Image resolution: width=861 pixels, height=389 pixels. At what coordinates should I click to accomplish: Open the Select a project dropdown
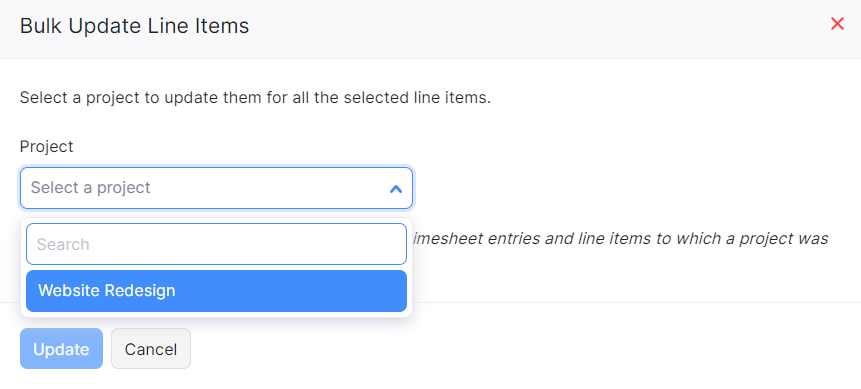[x=216, y=188]
